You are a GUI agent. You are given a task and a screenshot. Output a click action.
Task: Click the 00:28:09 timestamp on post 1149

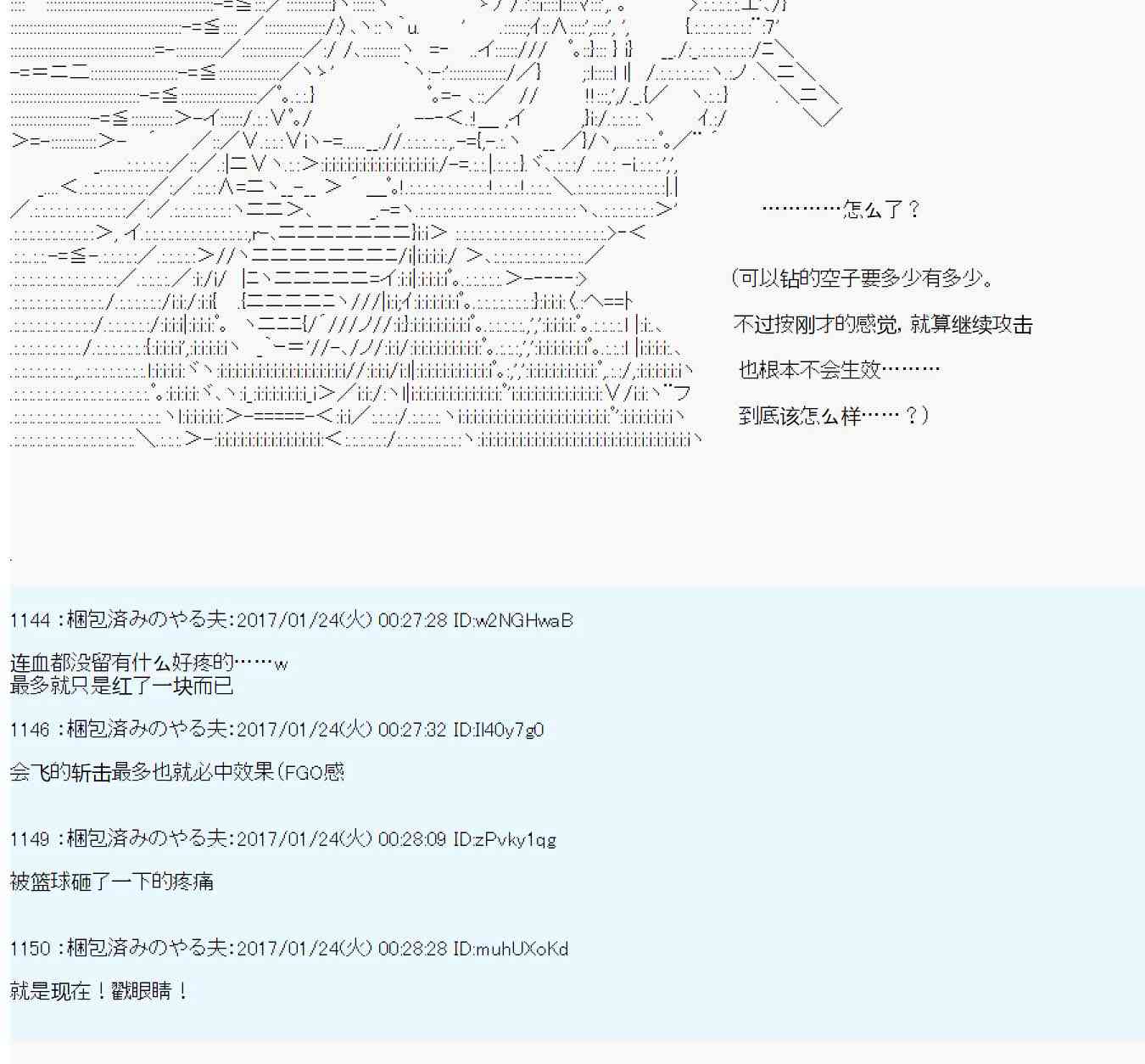(412, 839)
